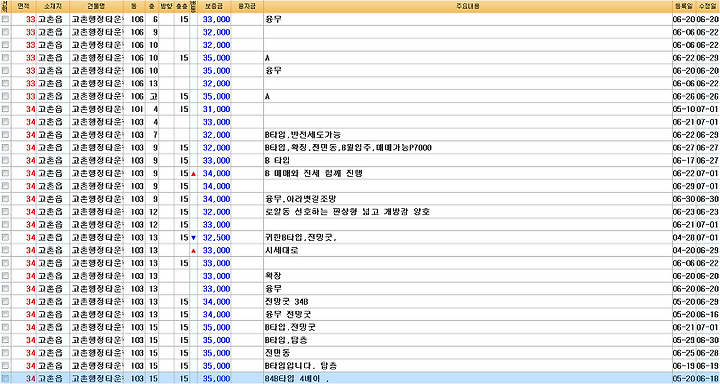Screen dimensions: 720x384
Task: Sort by 주요내용 column header
Action: 467,6
